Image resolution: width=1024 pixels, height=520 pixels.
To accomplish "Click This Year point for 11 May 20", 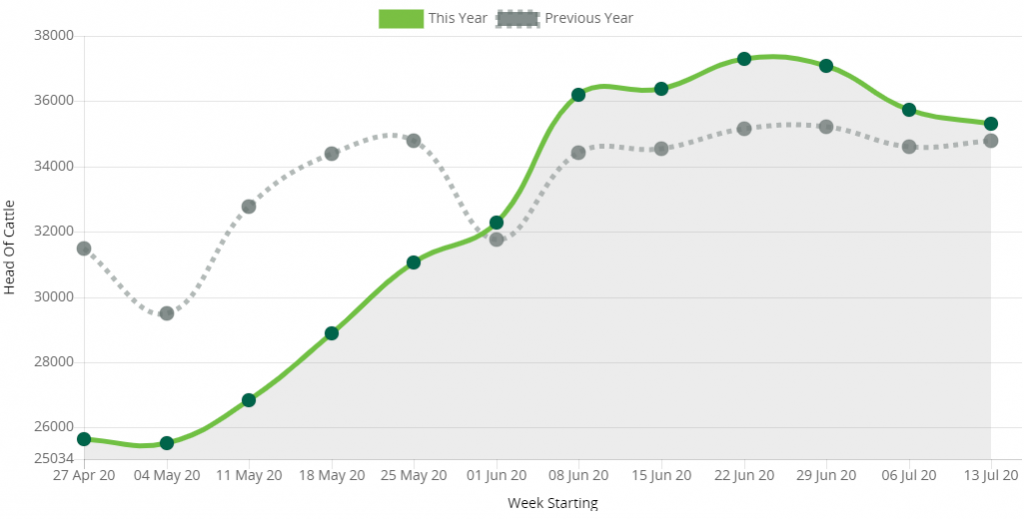I will point(249,400).
